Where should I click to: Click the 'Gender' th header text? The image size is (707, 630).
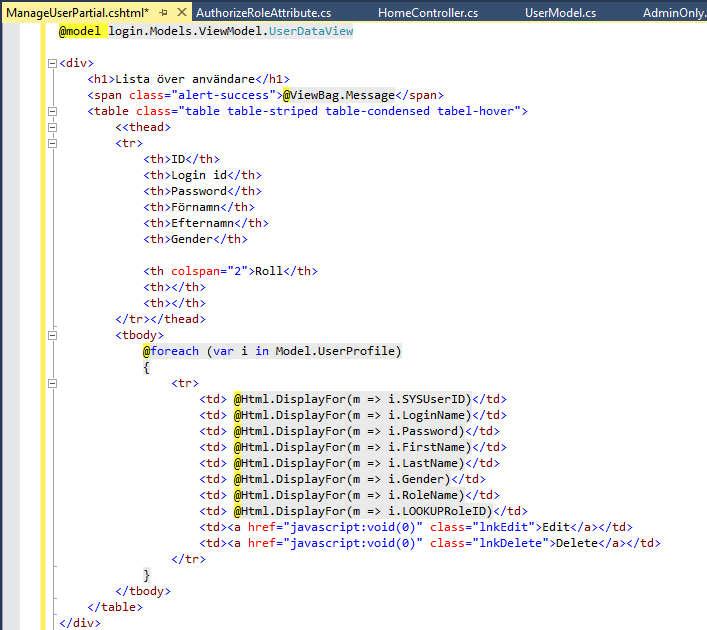coord(192,239)
